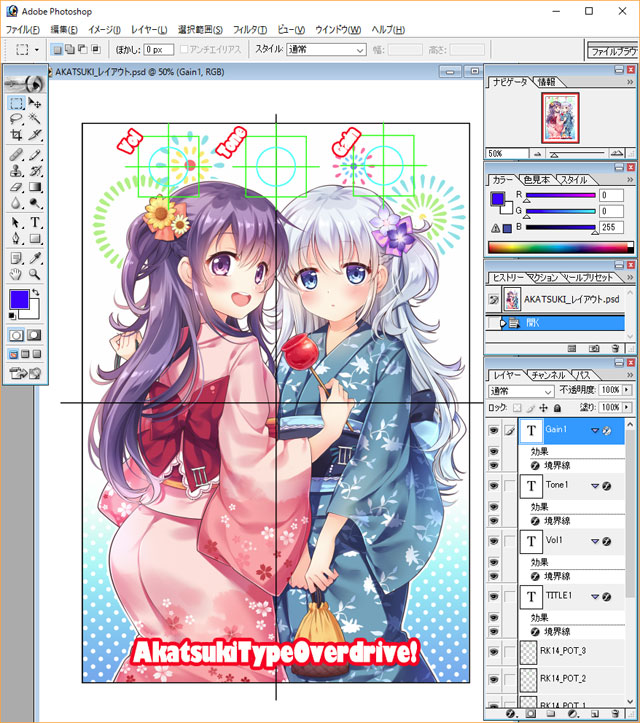Hide the Vol1 layer
The width and height of the screenshot is (640, 723).
pyautogui.click(x=494, y=541)
